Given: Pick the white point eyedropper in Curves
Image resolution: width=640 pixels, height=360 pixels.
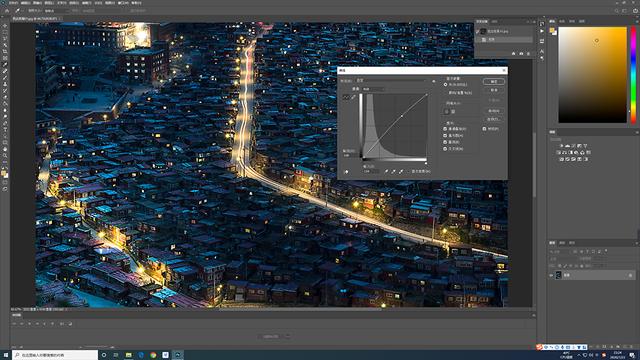Looking at the screenshot, I should click(x=401, y=171).
